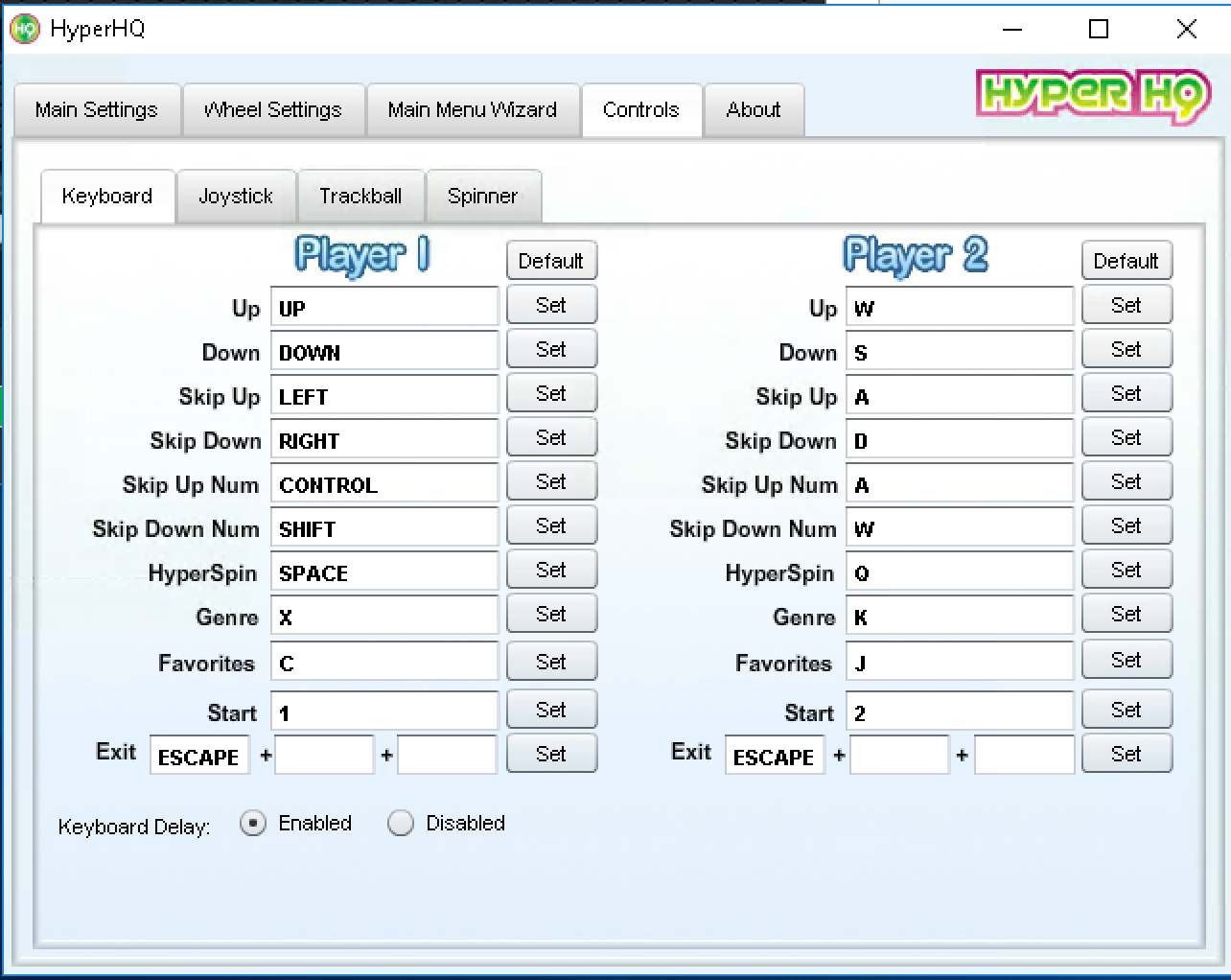Set Player 1 Favorites key
Screen dimensions: 1231x980
click(x=551, y=662)
